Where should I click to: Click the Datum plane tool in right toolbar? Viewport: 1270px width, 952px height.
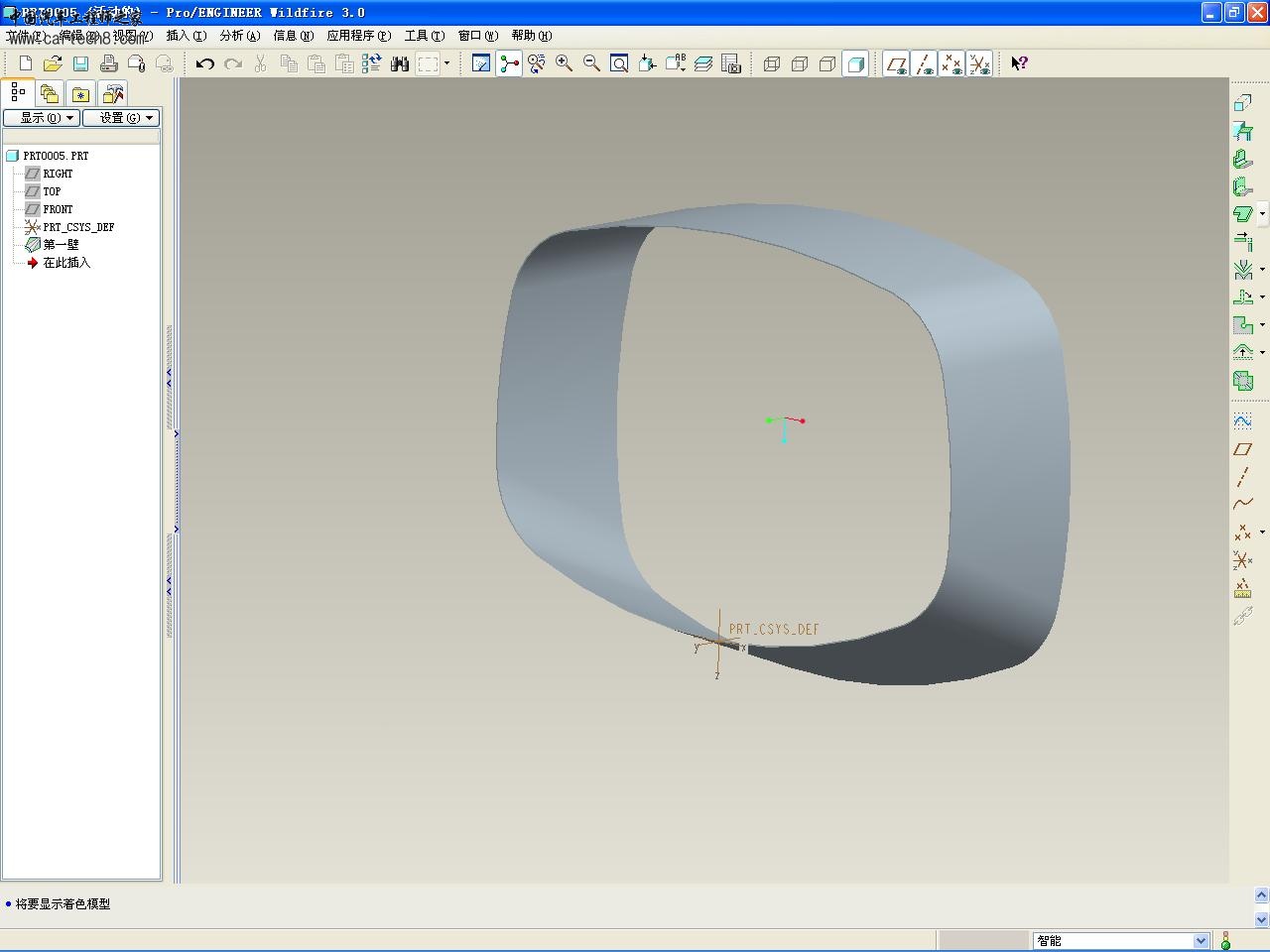point(1242,449)
